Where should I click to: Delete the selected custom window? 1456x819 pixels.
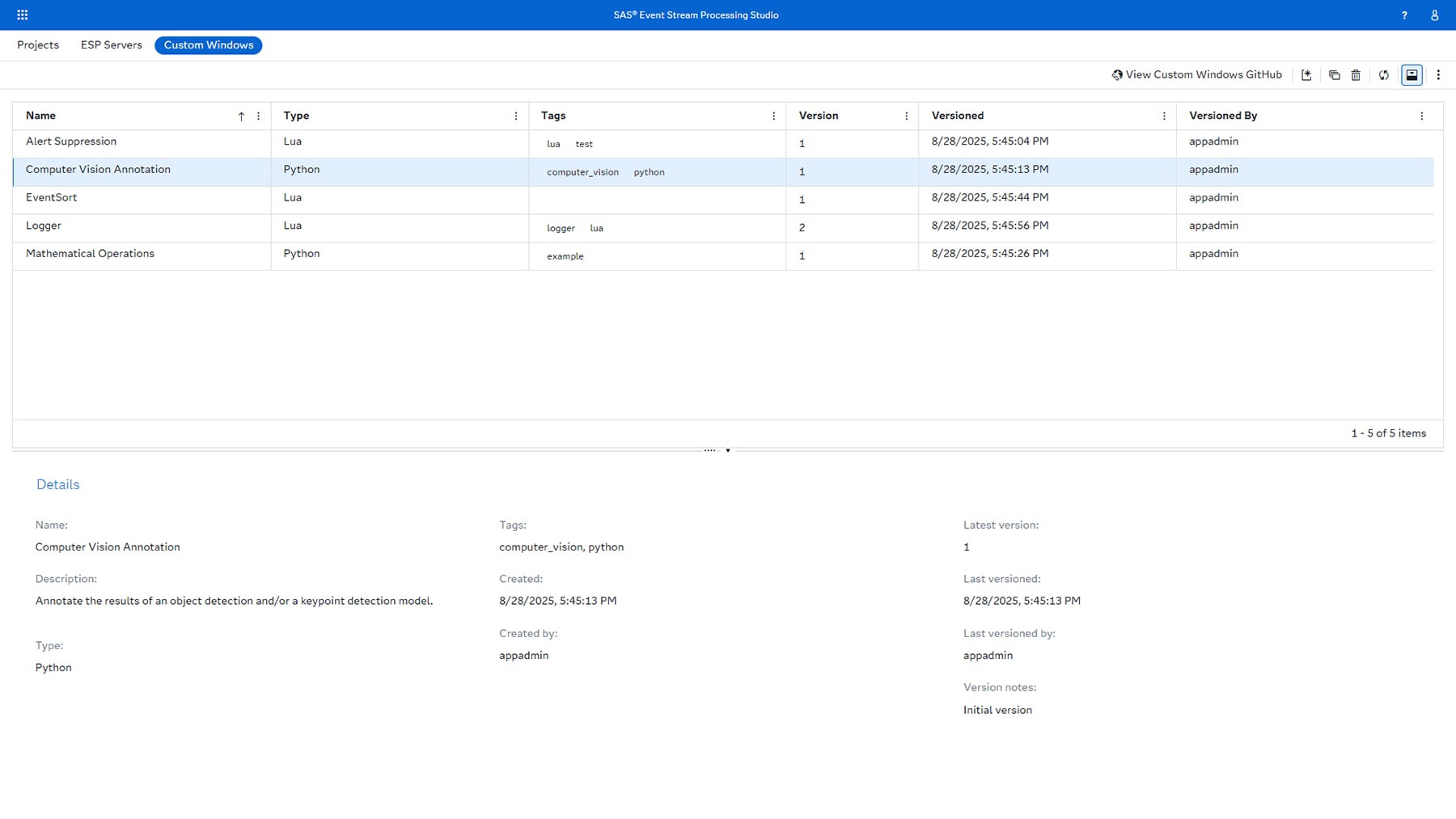1357,74
